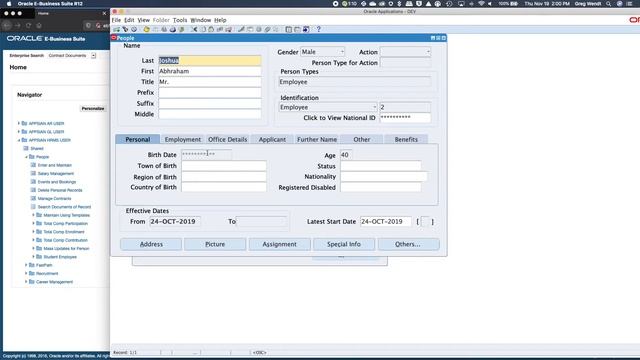Click the Special Info button
Image resolution: width=640 pixels, height=360 pixels.
[344, 244]
